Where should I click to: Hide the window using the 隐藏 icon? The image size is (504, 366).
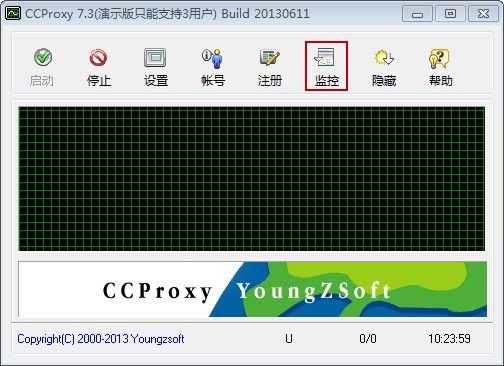[x=384, y=67]
